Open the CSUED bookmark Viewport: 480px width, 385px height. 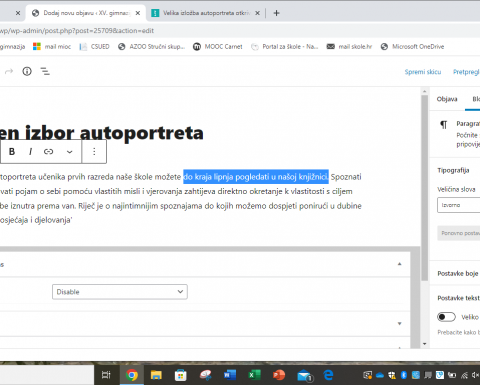coord(95,47)
